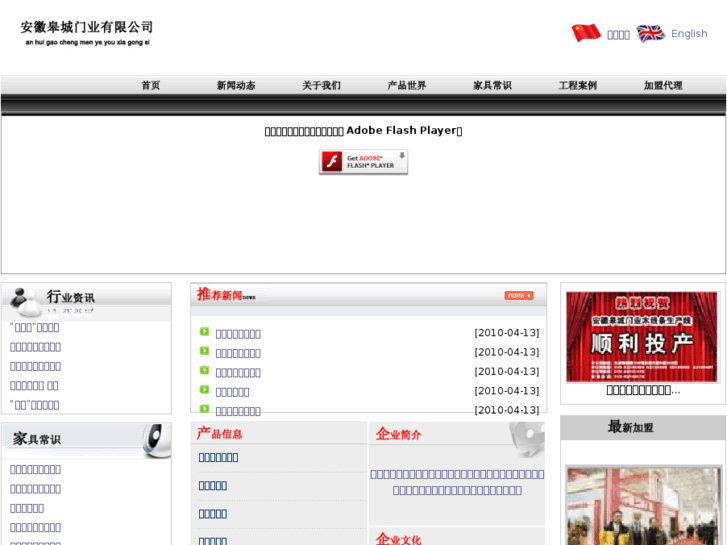Click the 安徽皋城门业有限公司 logo

[87, 32]
